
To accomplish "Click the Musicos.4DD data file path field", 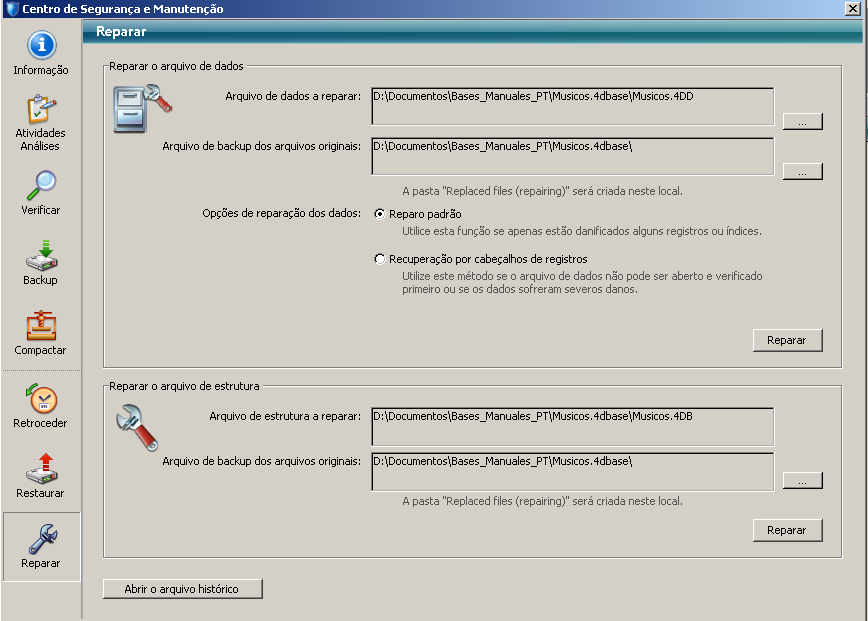I will (x=573, y=106).
